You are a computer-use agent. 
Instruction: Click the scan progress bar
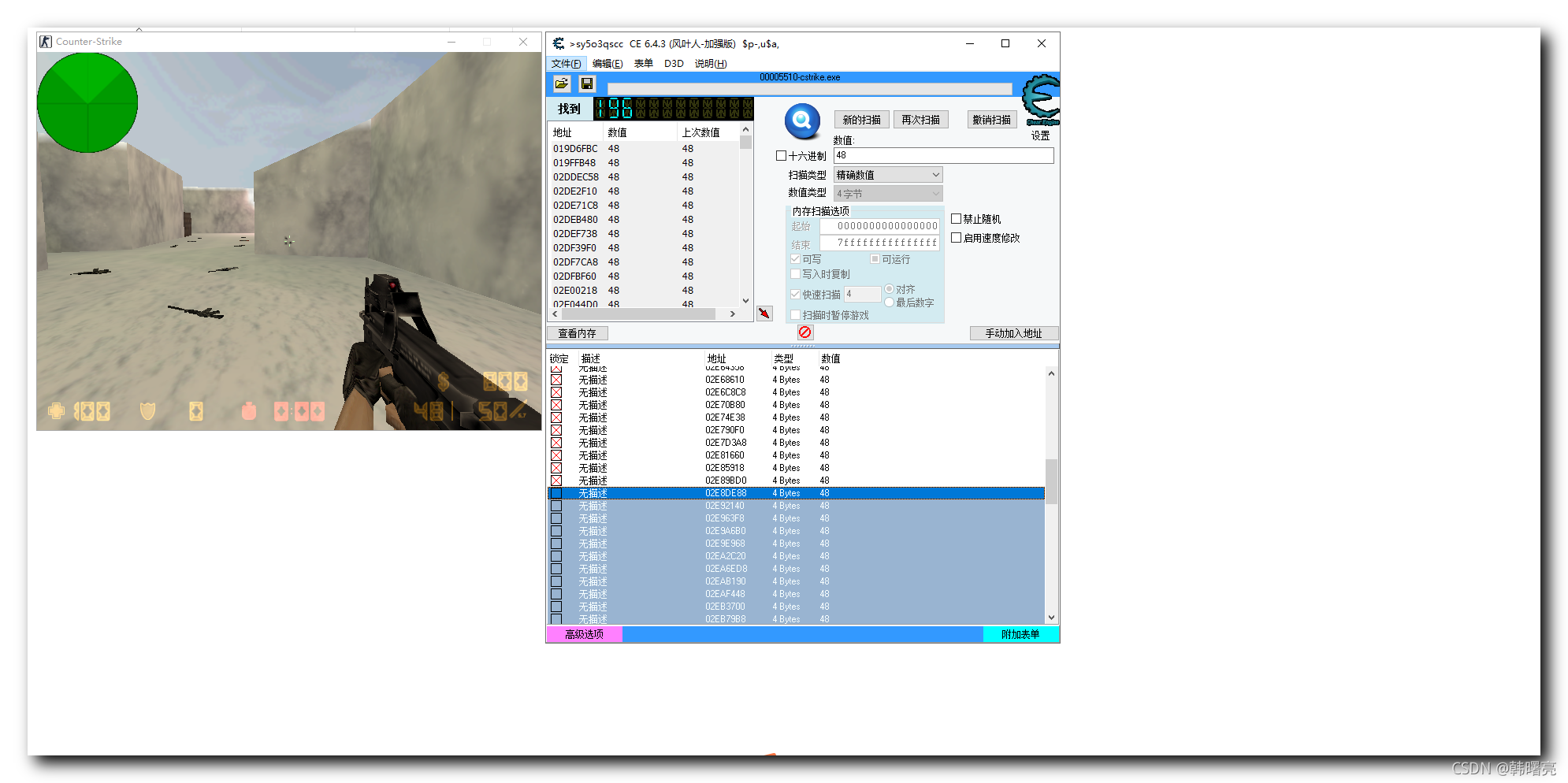tap(810, 88)
